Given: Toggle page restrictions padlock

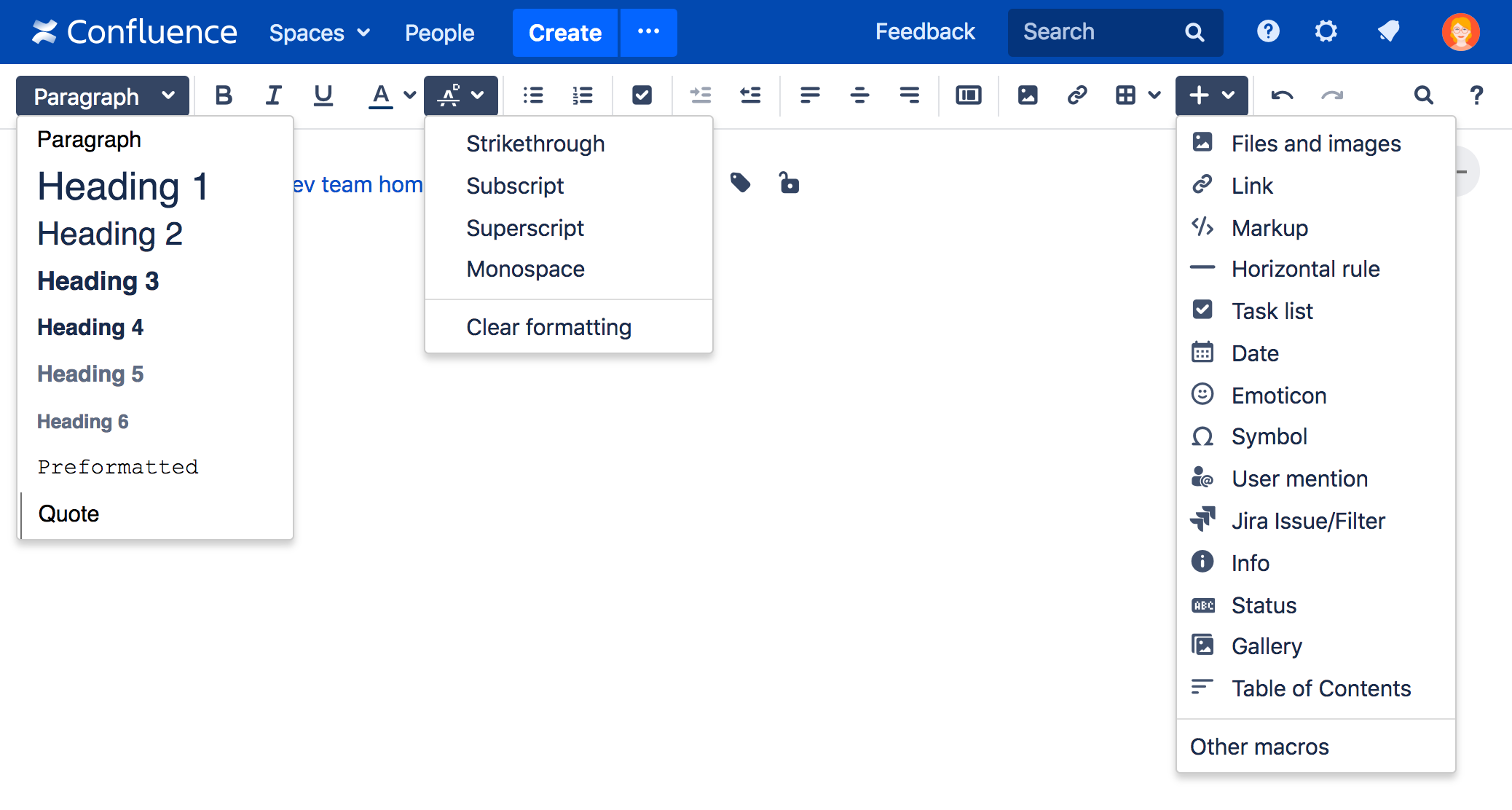Looking at the screenshot, I should [x=789, y=183].
